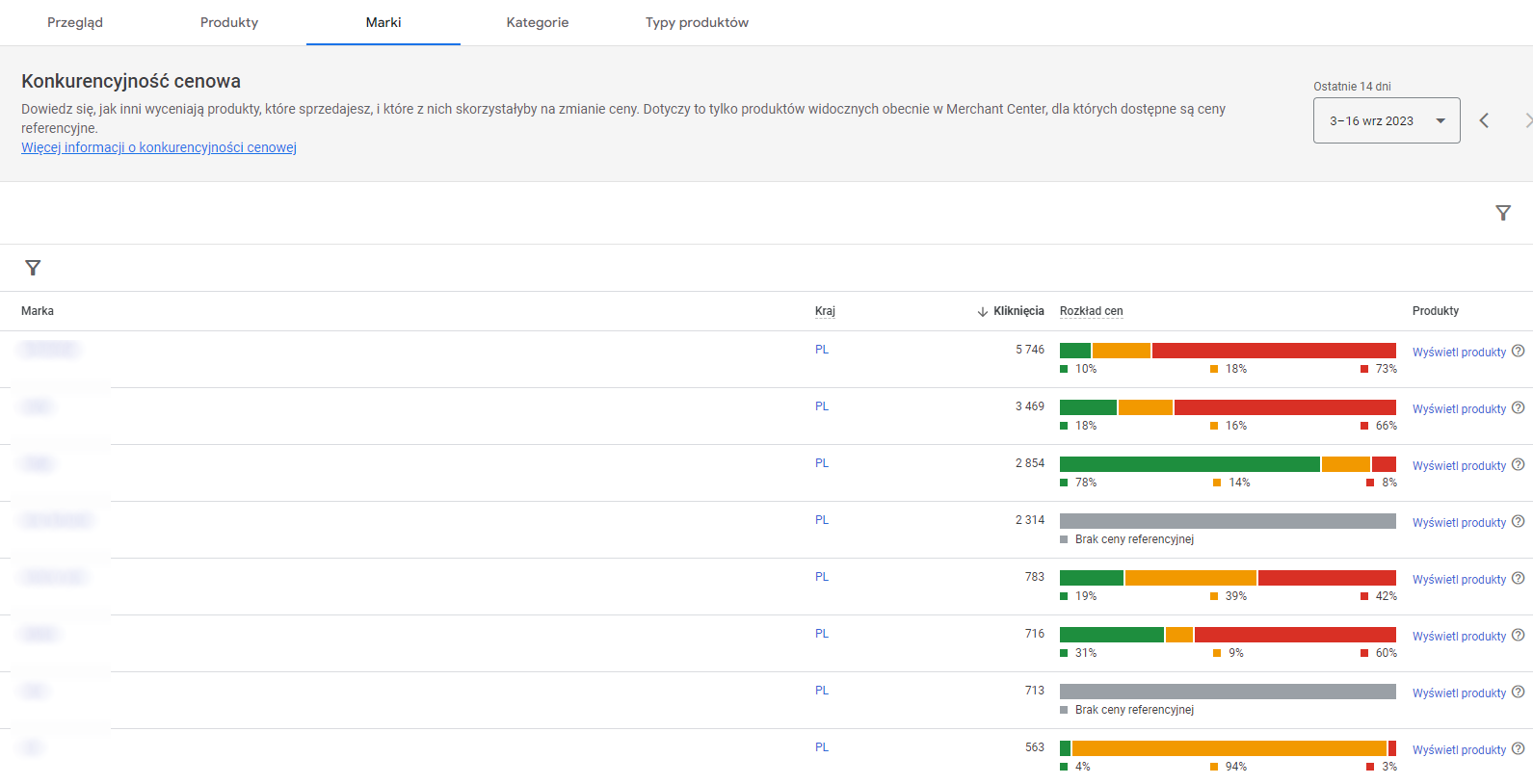Click Wyświetl produkty for 2 314 clicks row

(1459, 523)
